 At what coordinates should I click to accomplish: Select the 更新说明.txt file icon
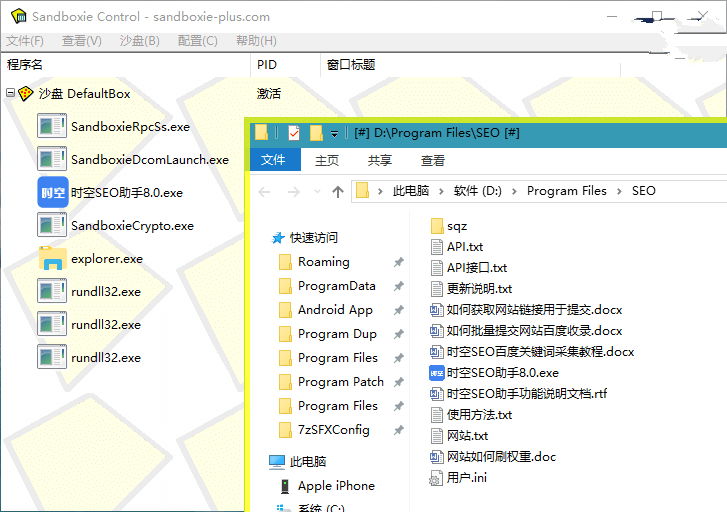(x=437, y=288)
